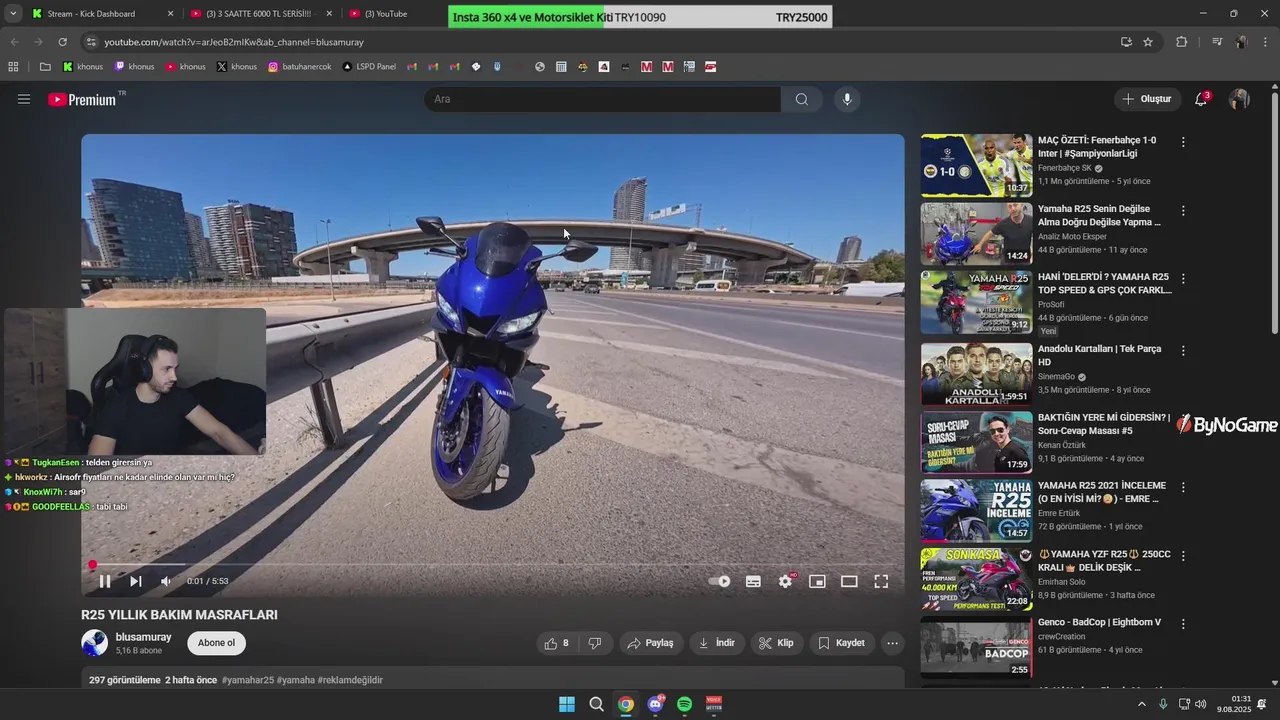Open YouTube notifications bell
Screen dimensions: 1280x720
[1201, 99]
